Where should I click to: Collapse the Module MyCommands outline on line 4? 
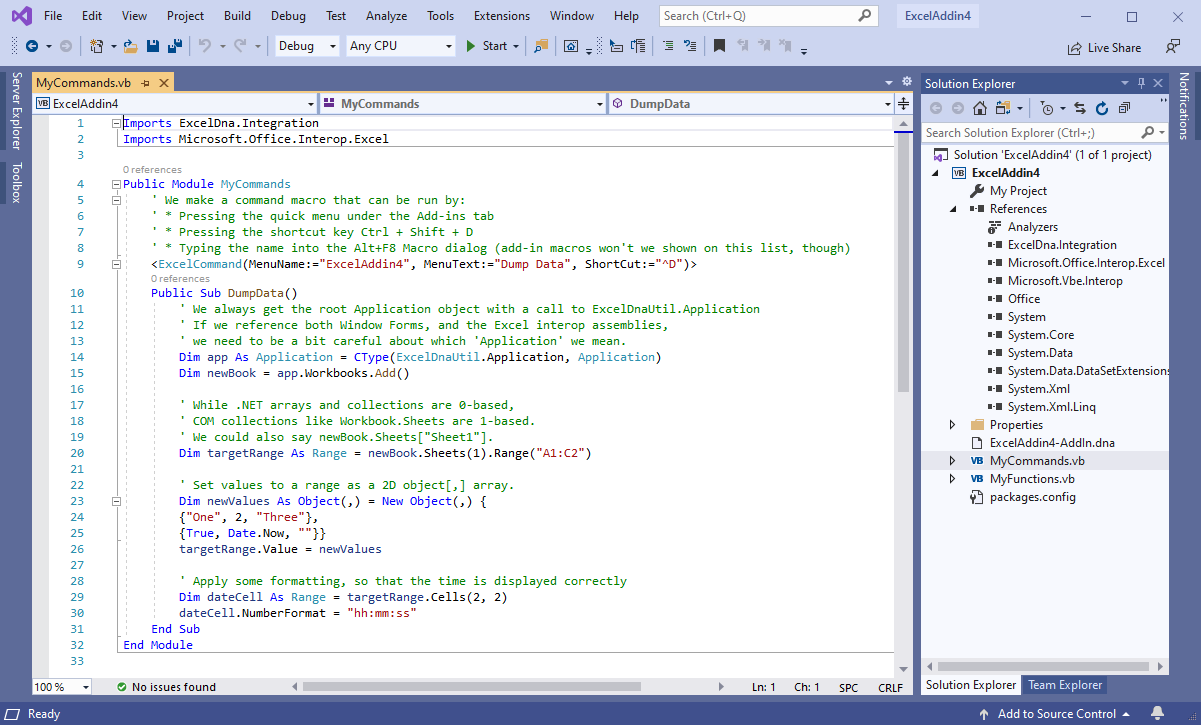[117, 184]
